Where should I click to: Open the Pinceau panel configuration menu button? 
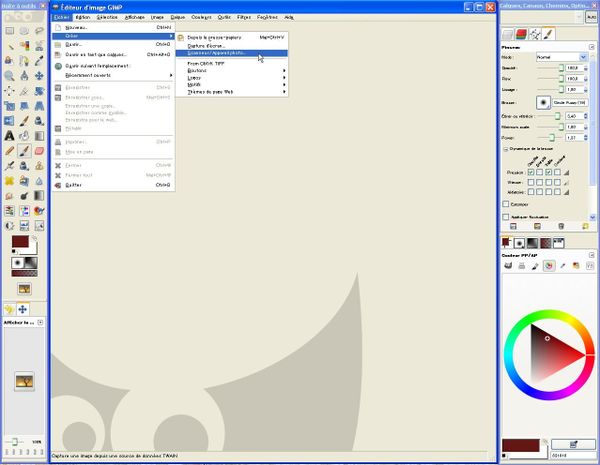point(592,47)
